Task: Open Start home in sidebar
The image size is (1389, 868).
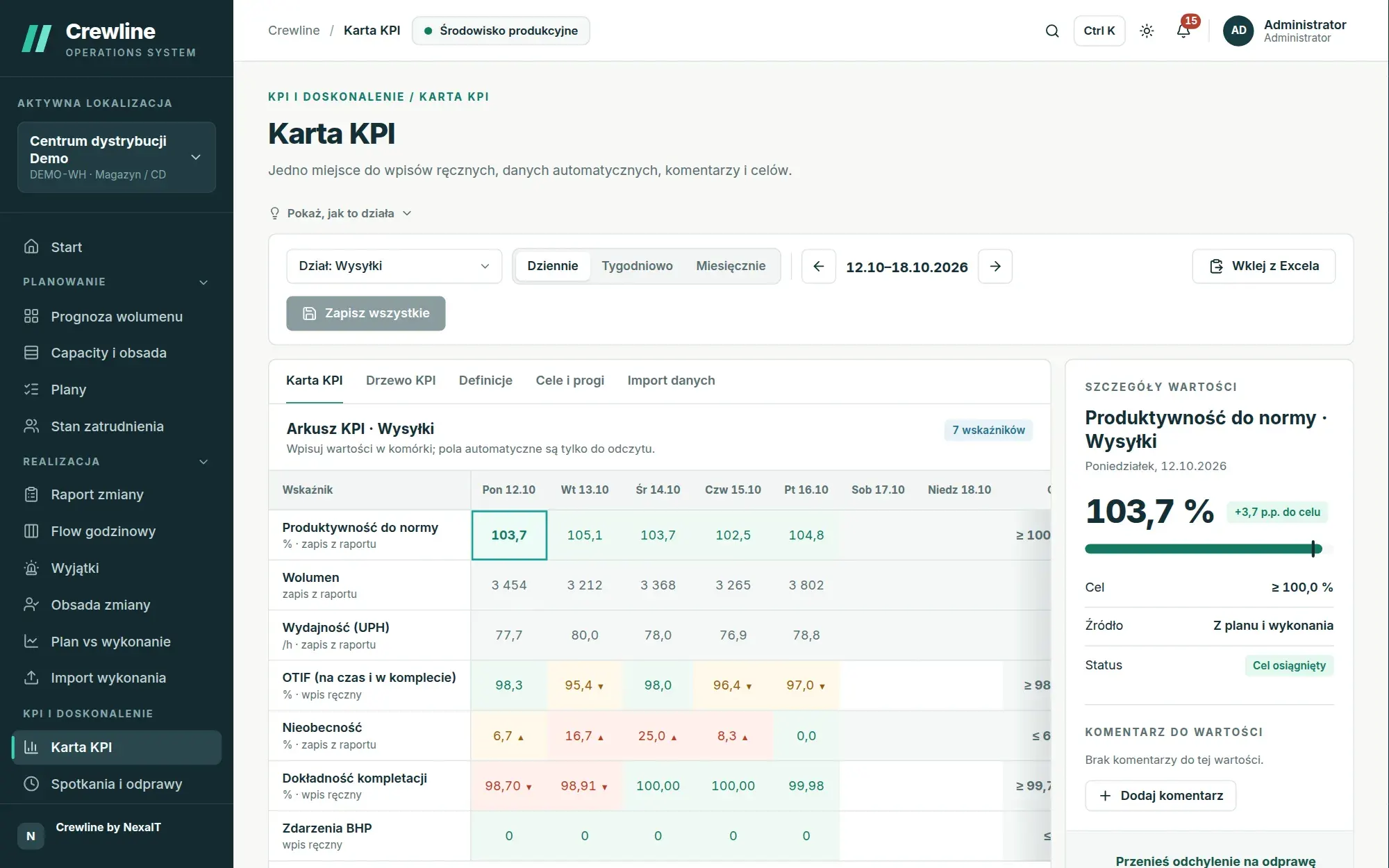Action: click(x=117, y=247)
